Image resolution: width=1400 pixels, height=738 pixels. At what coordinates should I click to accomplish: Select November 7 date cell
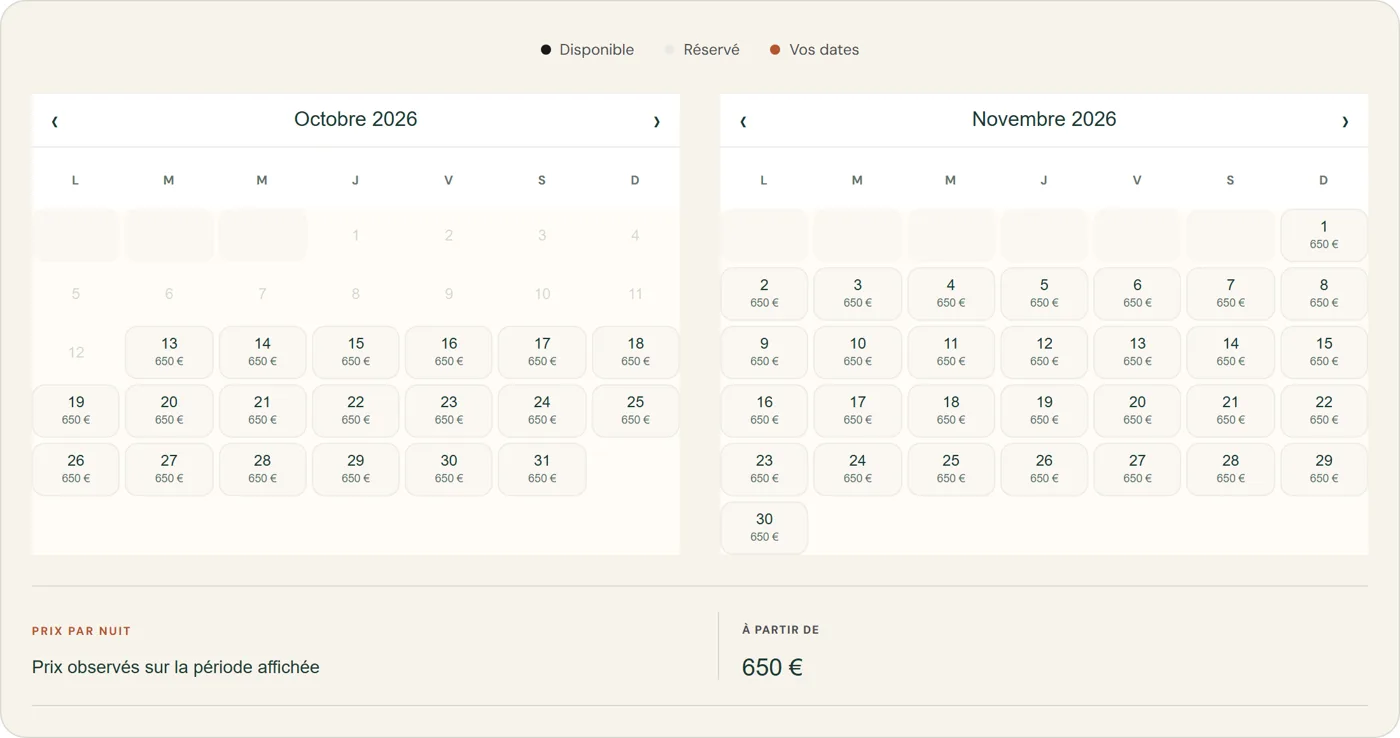(1231, 294)
